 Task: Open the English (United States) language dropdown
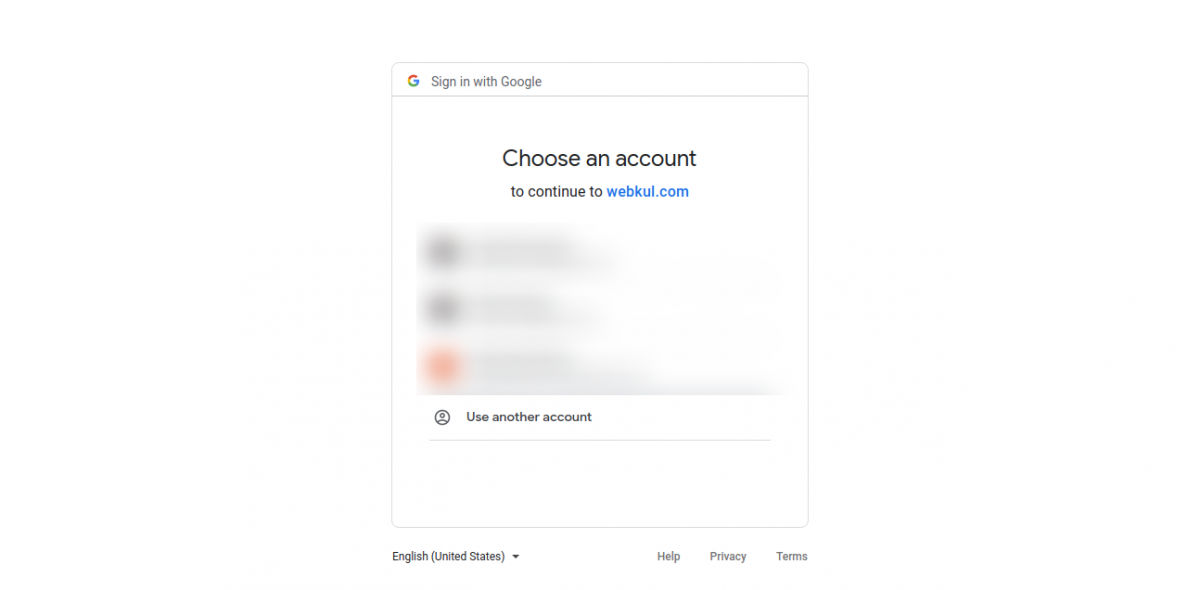[450, 556]
